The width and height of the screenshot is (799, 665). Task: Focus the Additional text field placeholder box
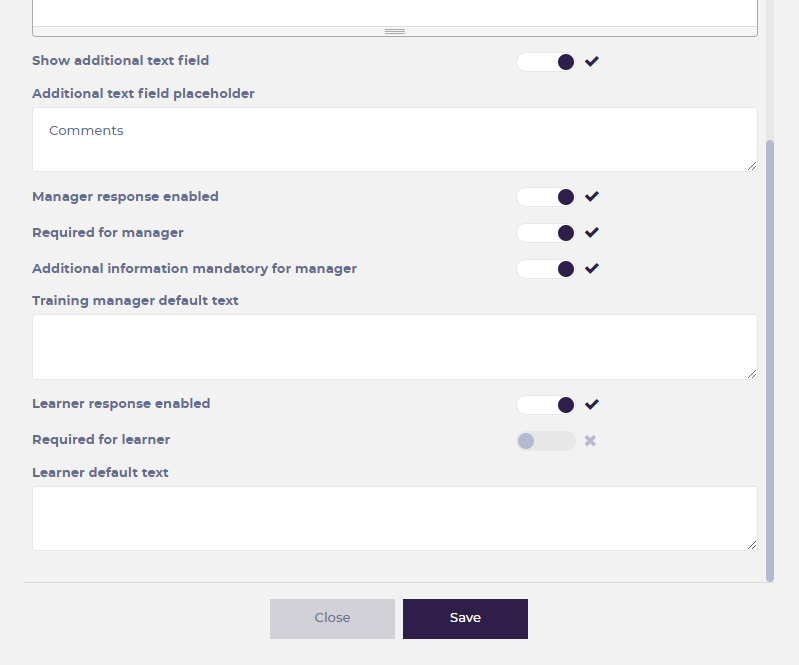(x=394, y=139)
